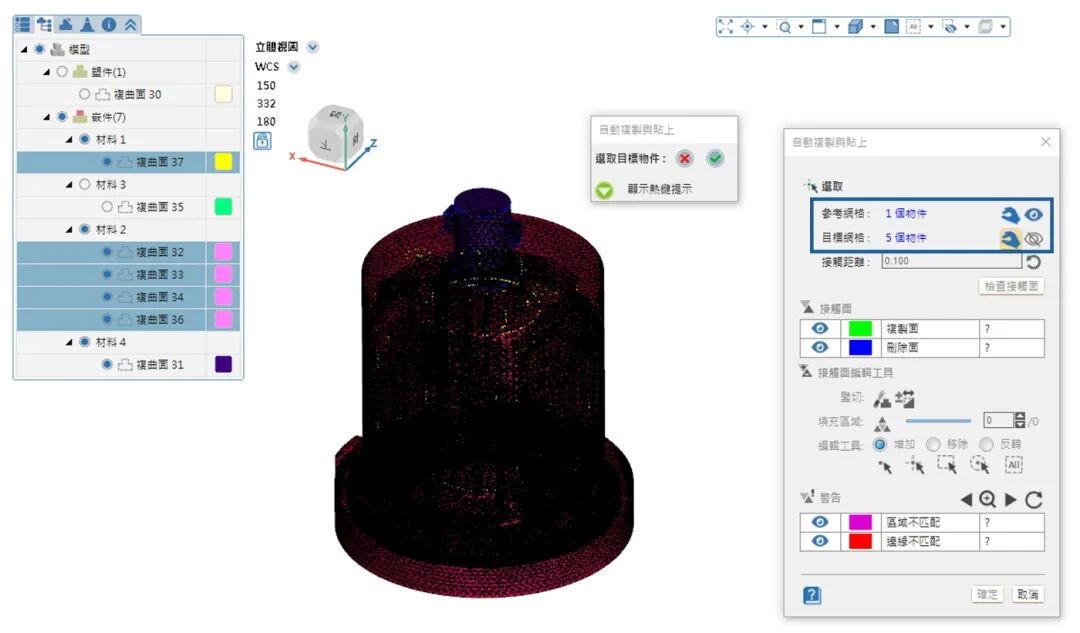Toggle visibility of 參考網格 eye icon
The height and width of the screenshot is (633, 1080).
[1034, 215]
